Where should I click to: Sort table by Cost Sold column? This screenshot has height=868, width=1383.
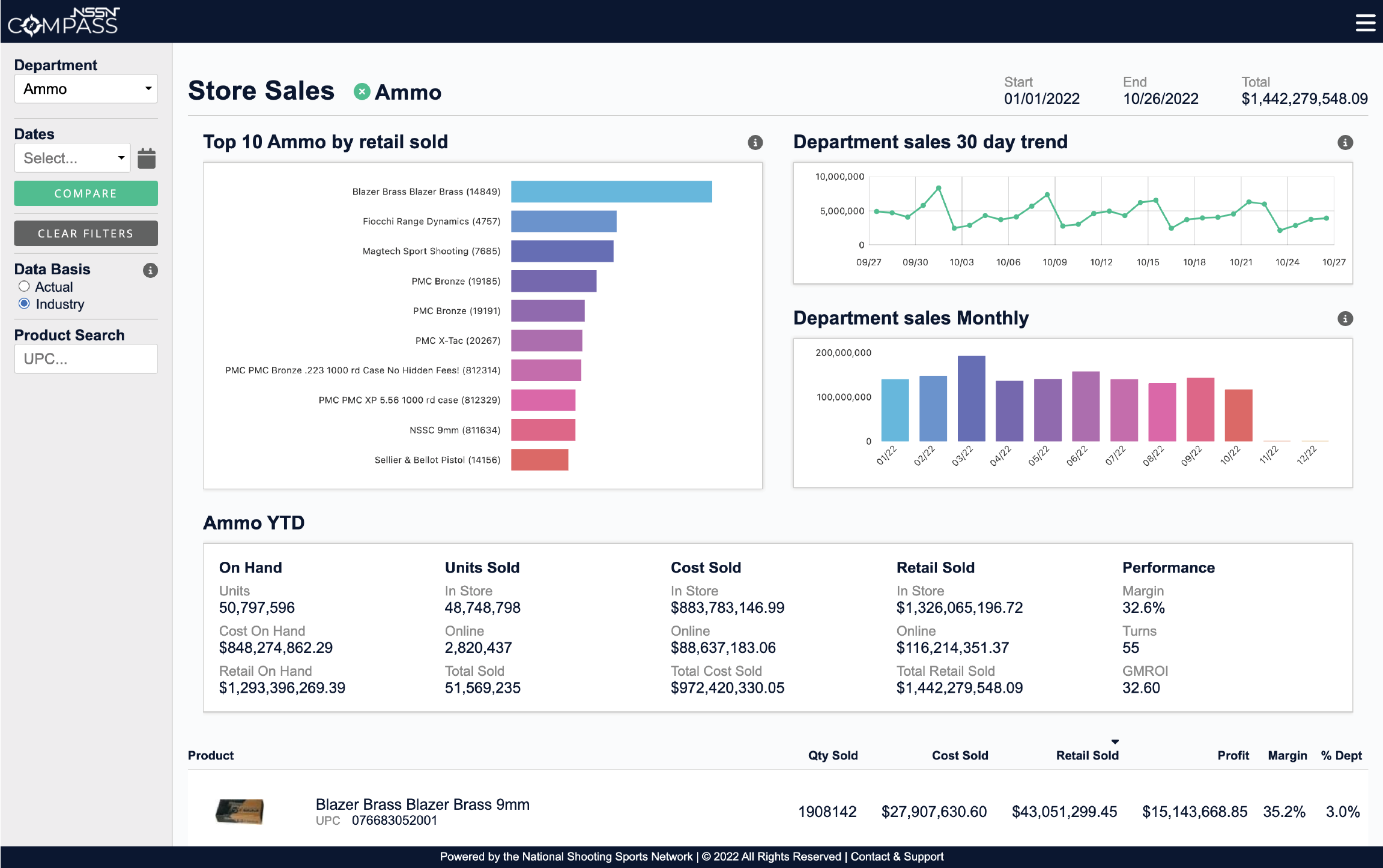[960, 755]
